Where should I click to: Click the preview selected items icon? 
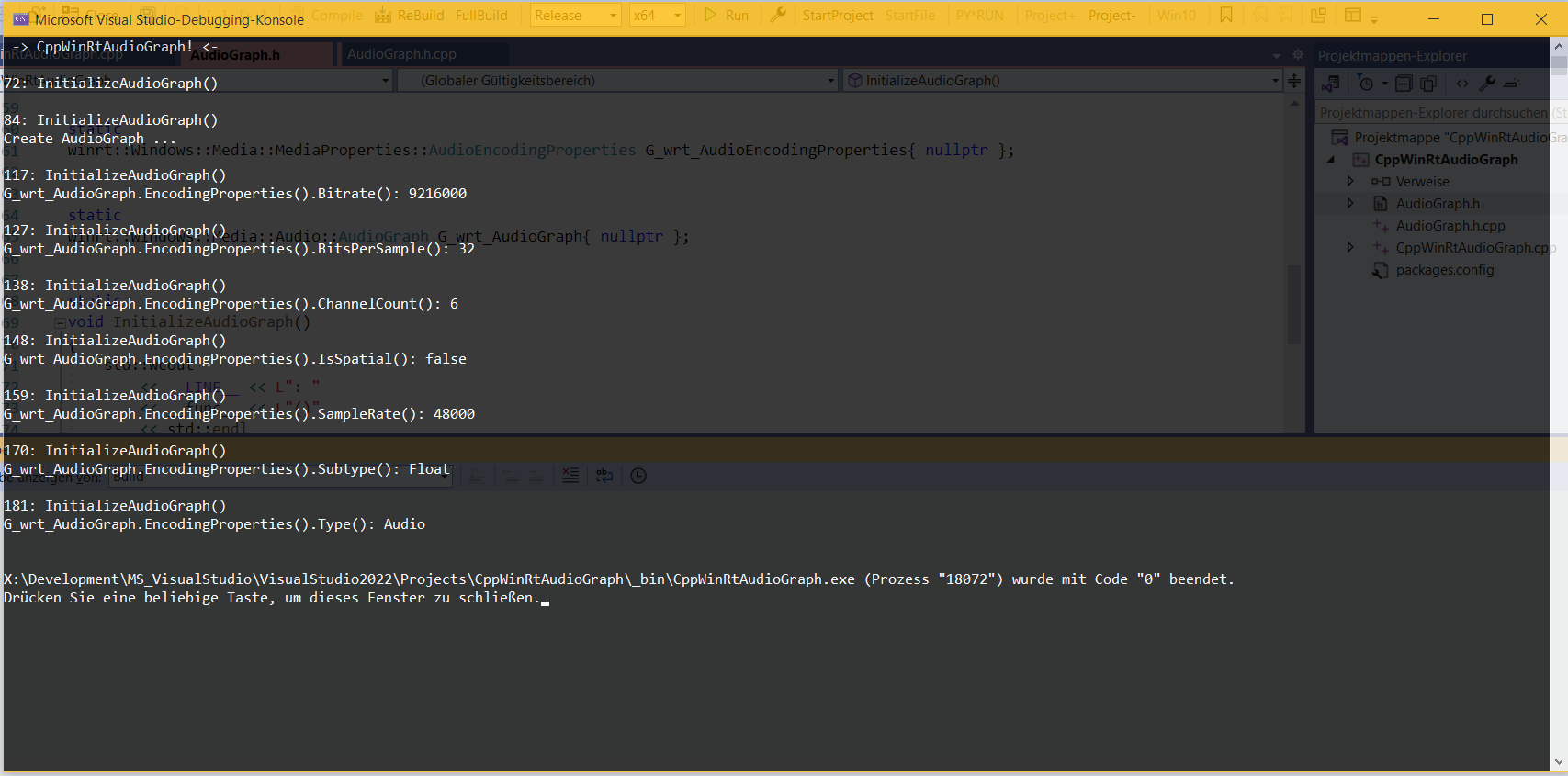1512,84
